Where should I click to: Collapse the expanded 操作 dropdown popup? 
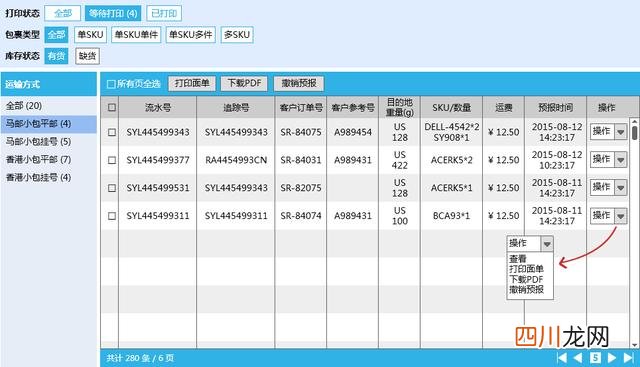547,244
